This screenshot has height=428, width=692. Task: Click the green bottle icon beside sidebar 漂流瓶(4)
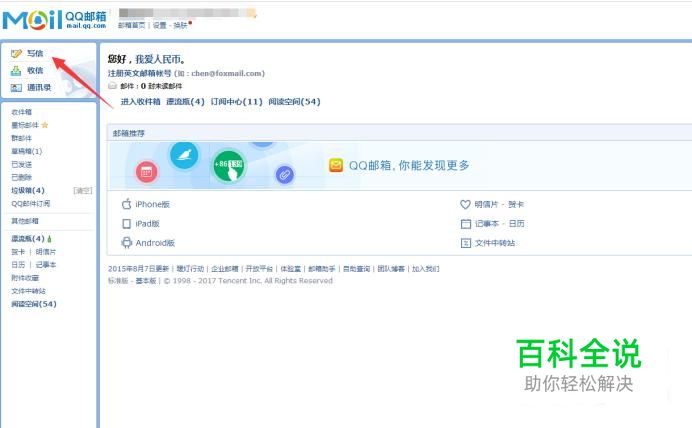point(49,239)
